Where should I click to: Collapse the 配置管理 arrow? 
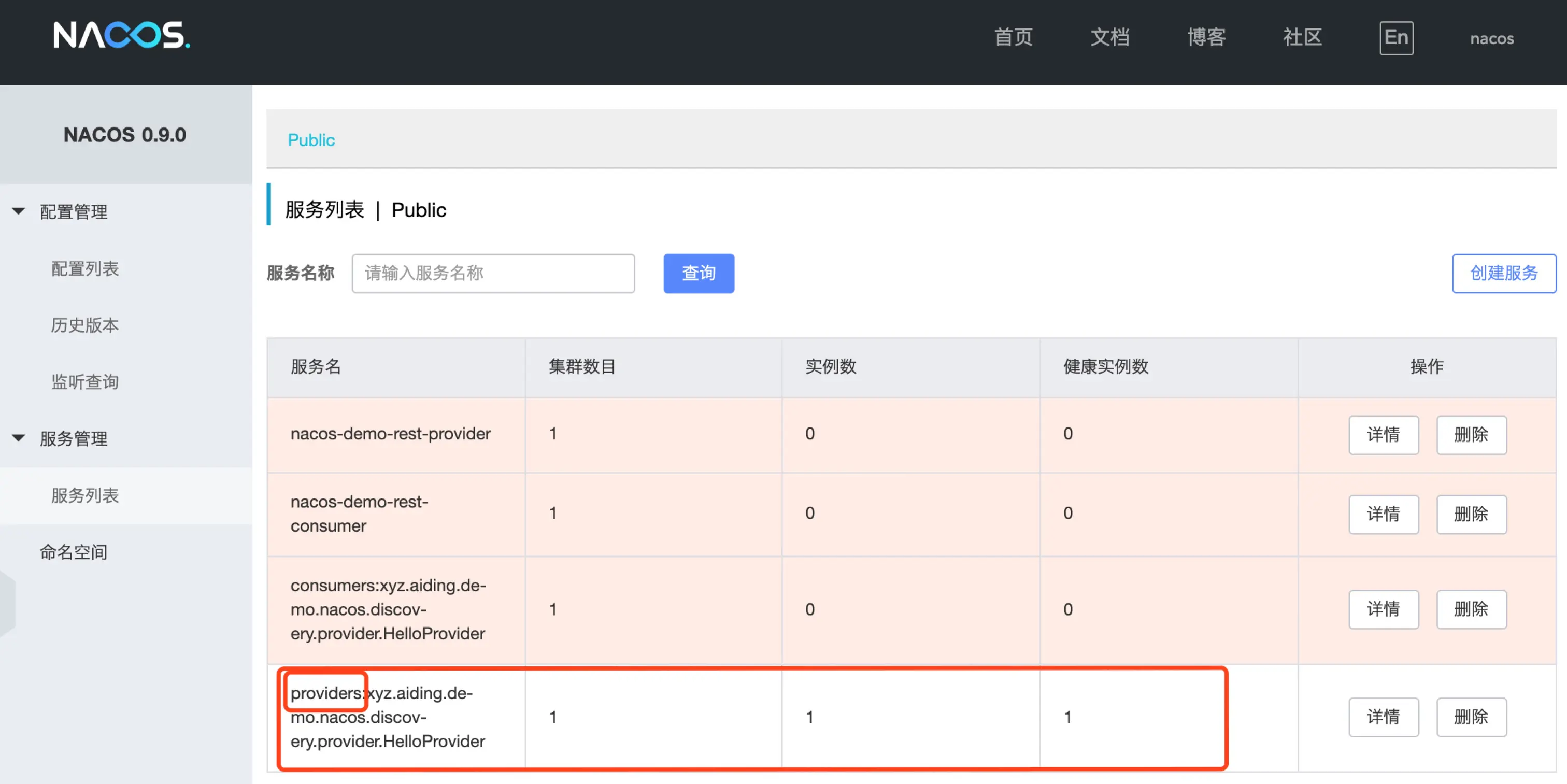tap(18, 211)
